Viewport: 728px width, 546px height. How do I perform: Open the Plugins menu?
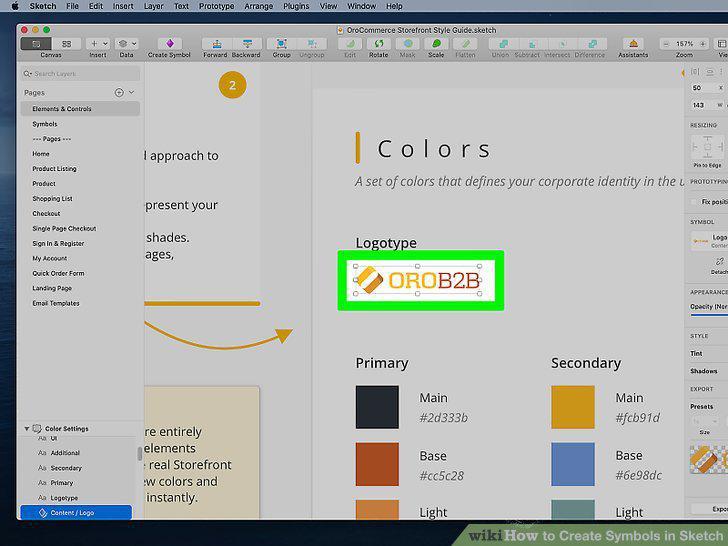click(x=296, y=6)
